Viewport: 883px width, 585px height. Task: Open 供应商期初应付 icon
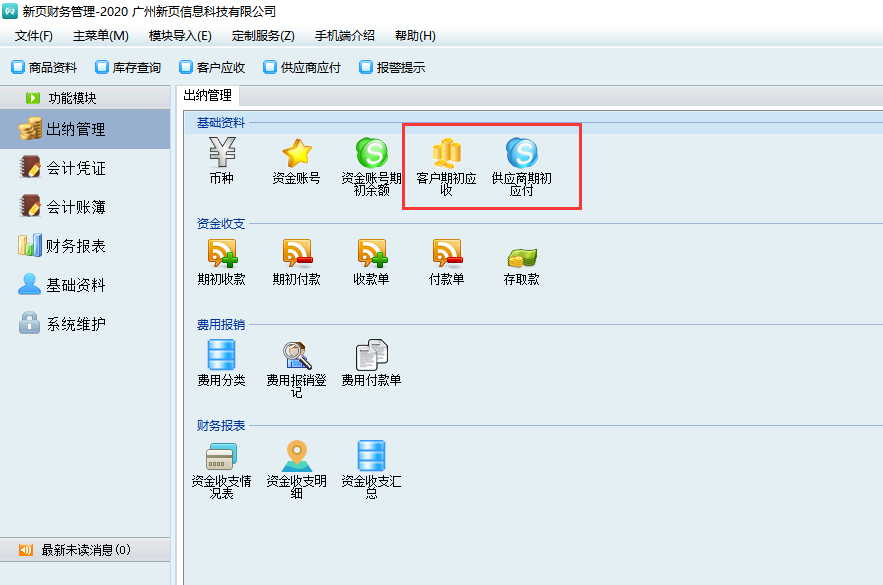tap(521, 153)
